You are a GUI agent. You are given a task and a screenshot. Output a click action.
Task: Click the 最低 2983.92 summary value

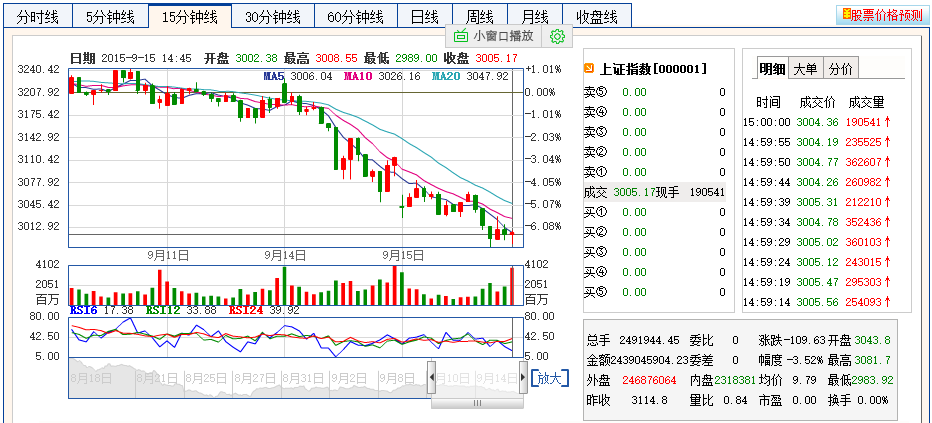[x=872, y=380]
